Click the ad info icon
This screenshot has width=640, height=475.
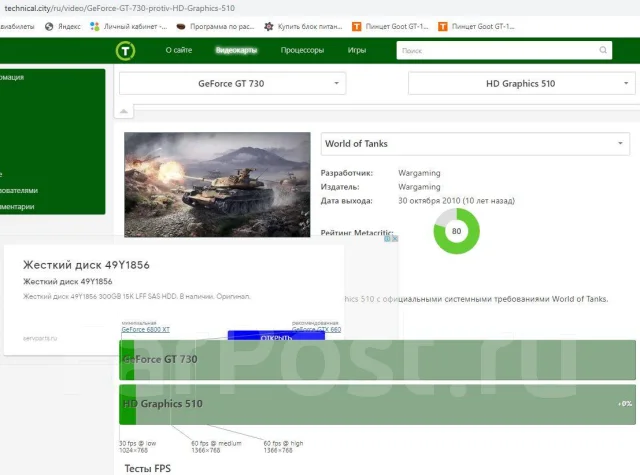point(387,239)
